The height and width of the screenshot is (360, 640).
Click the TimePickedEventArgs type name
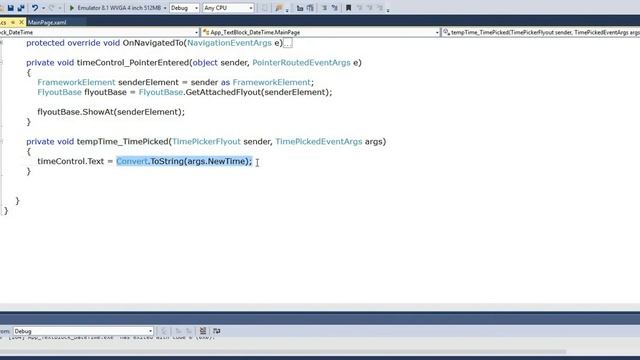click(x=319, y=141)
